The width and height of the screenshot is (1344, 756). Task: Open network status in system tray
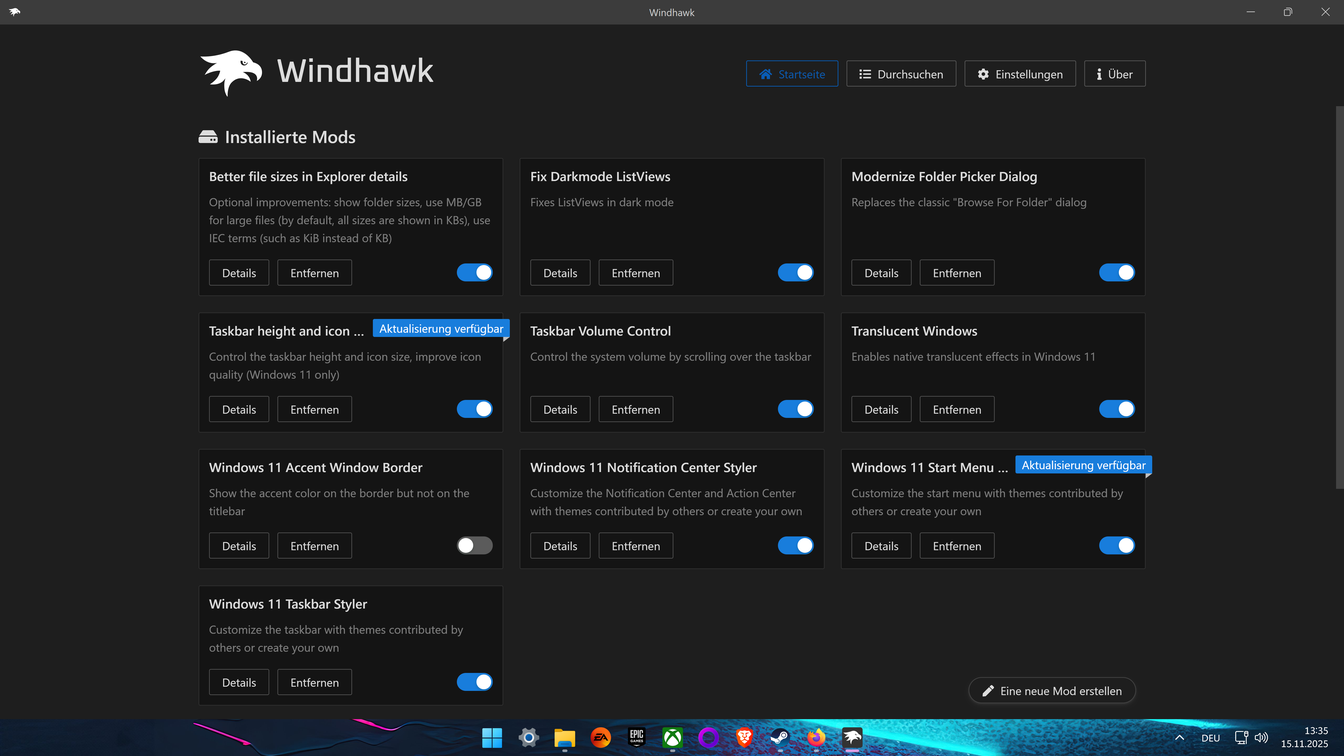point(1241,738)
